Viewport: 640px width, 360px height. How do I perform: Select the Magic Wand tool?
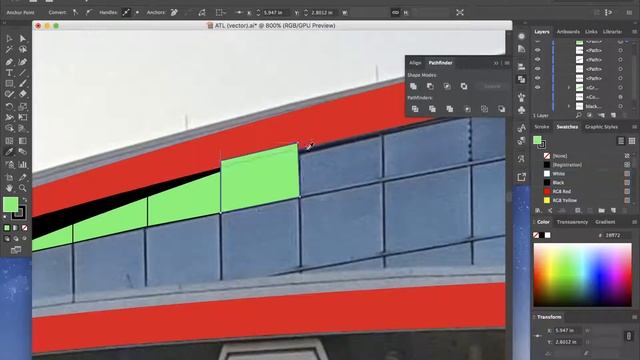tap(9, 49)
